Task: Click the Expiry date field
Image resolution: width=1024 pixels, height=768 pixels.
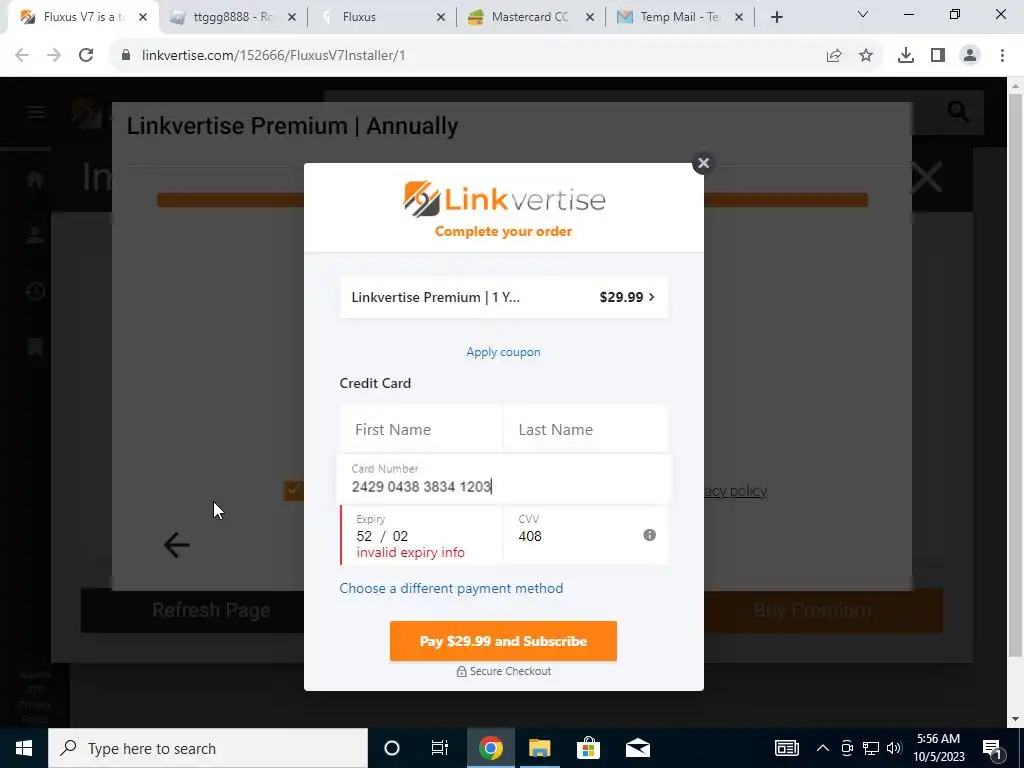Action: (x=421, y=535)
